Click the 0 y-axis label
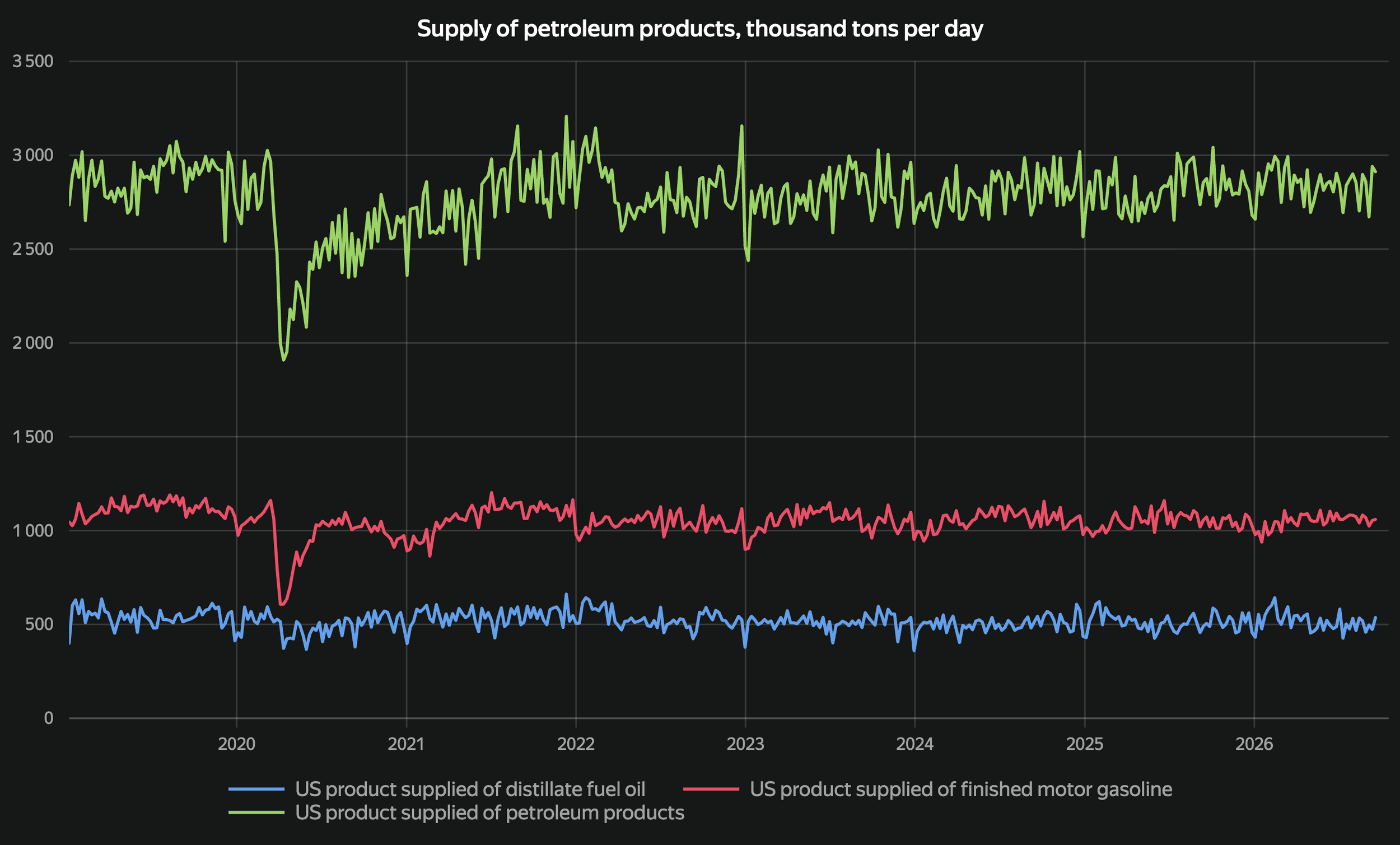1400x845 pixels. (49, 718)
